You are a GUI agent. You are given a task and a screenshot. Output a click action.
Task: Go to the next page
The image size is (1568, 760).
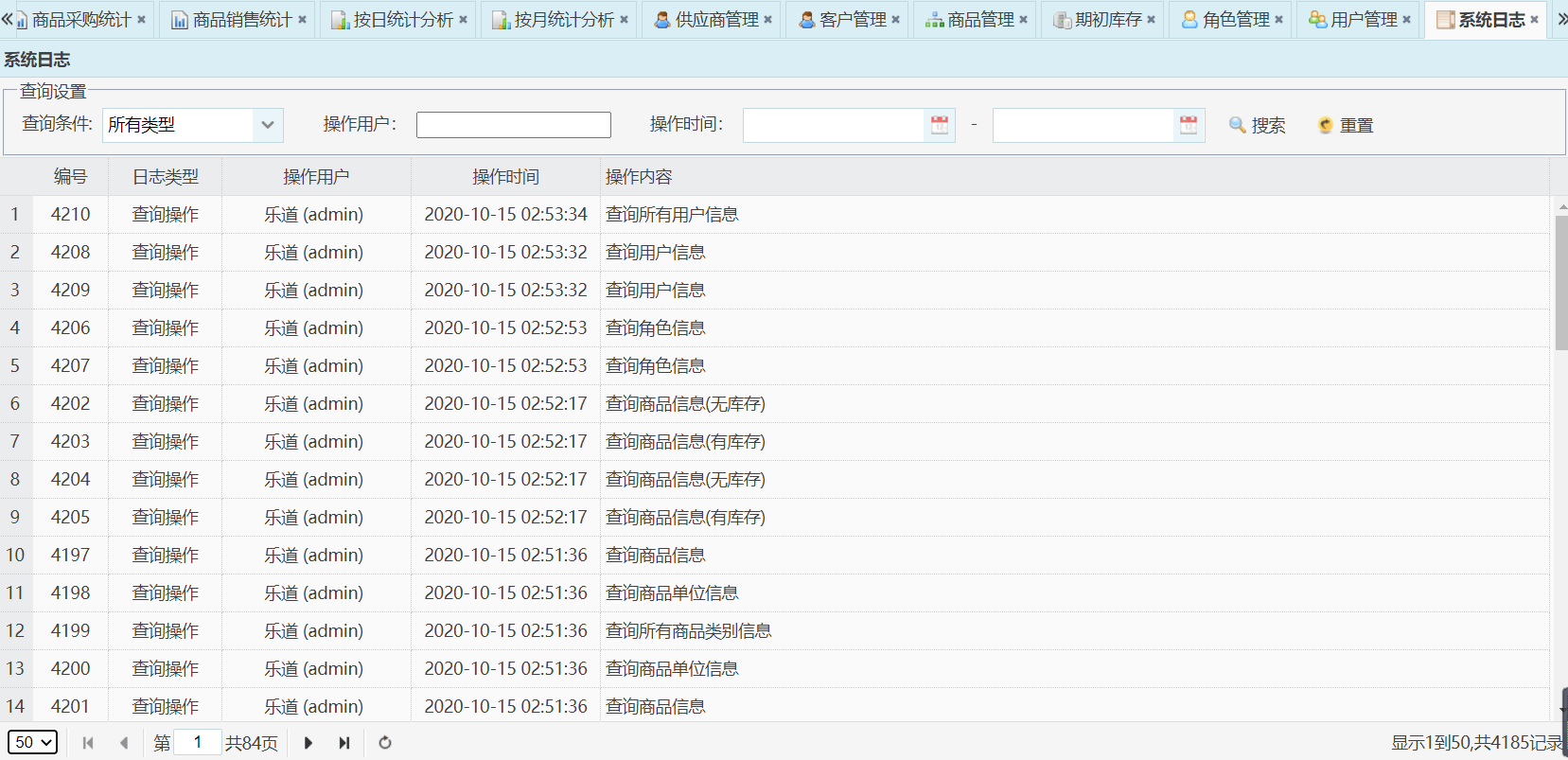tap(308, 743)
